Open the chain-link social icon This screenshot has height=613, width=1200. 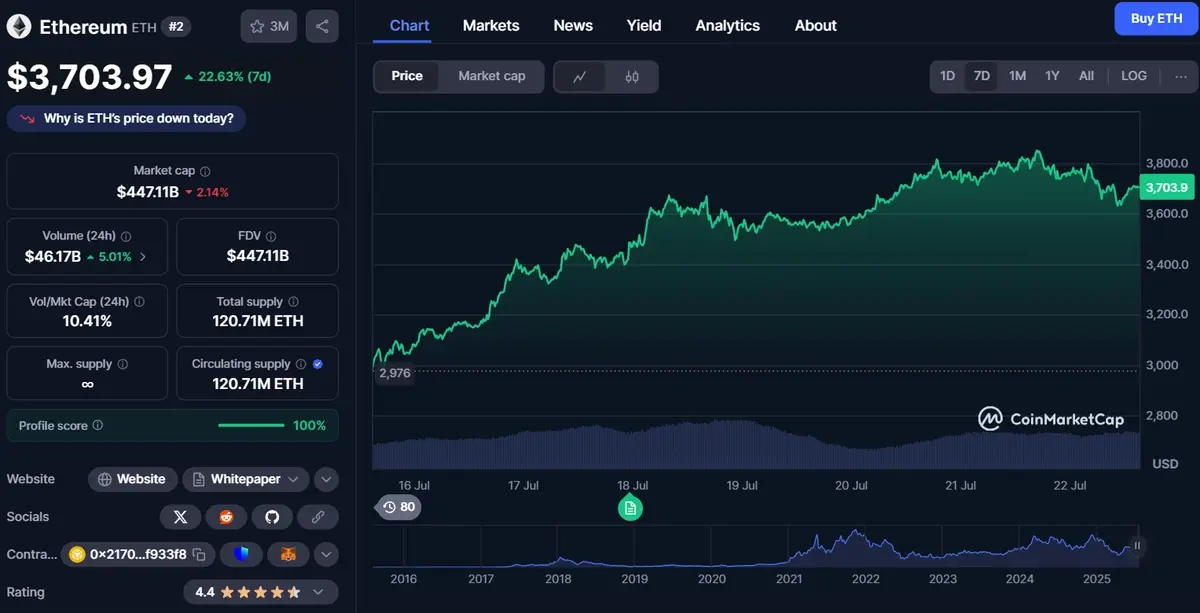pos(318,517)
